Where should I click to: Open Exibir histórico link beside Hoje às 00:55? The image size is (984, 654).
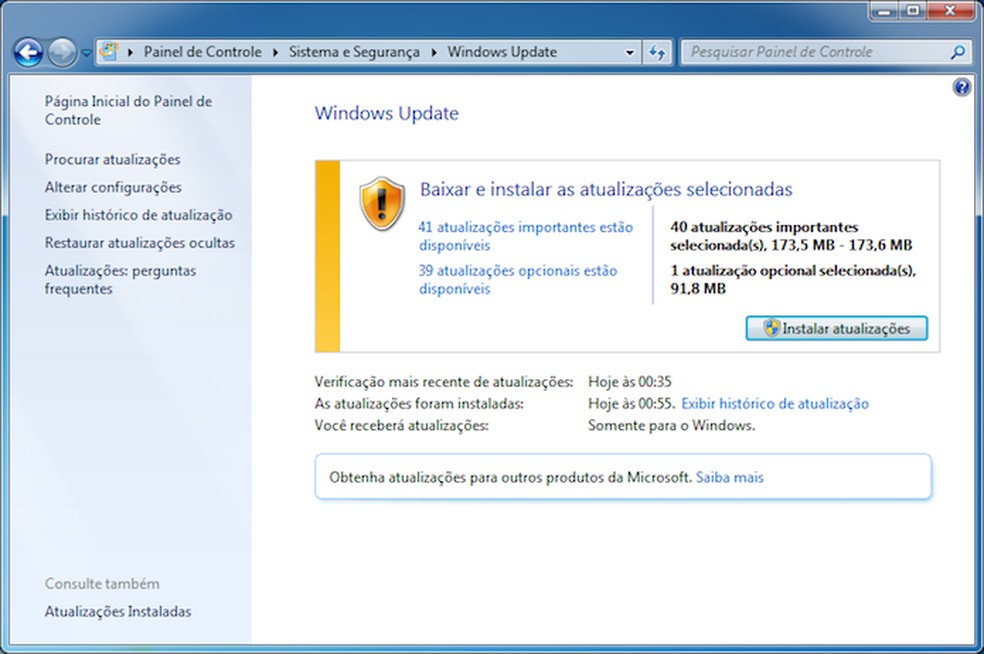coord(775,404)
